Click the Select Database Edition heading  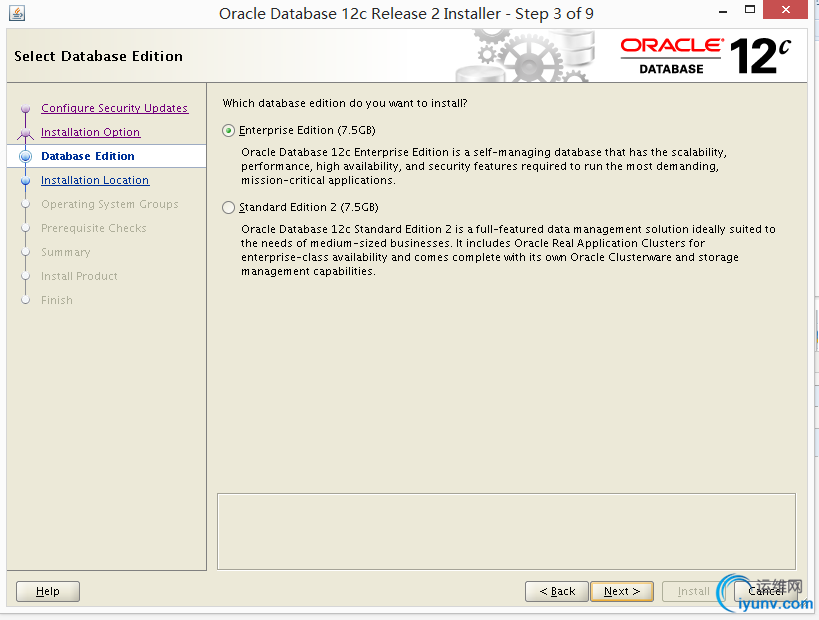(99, 56)
